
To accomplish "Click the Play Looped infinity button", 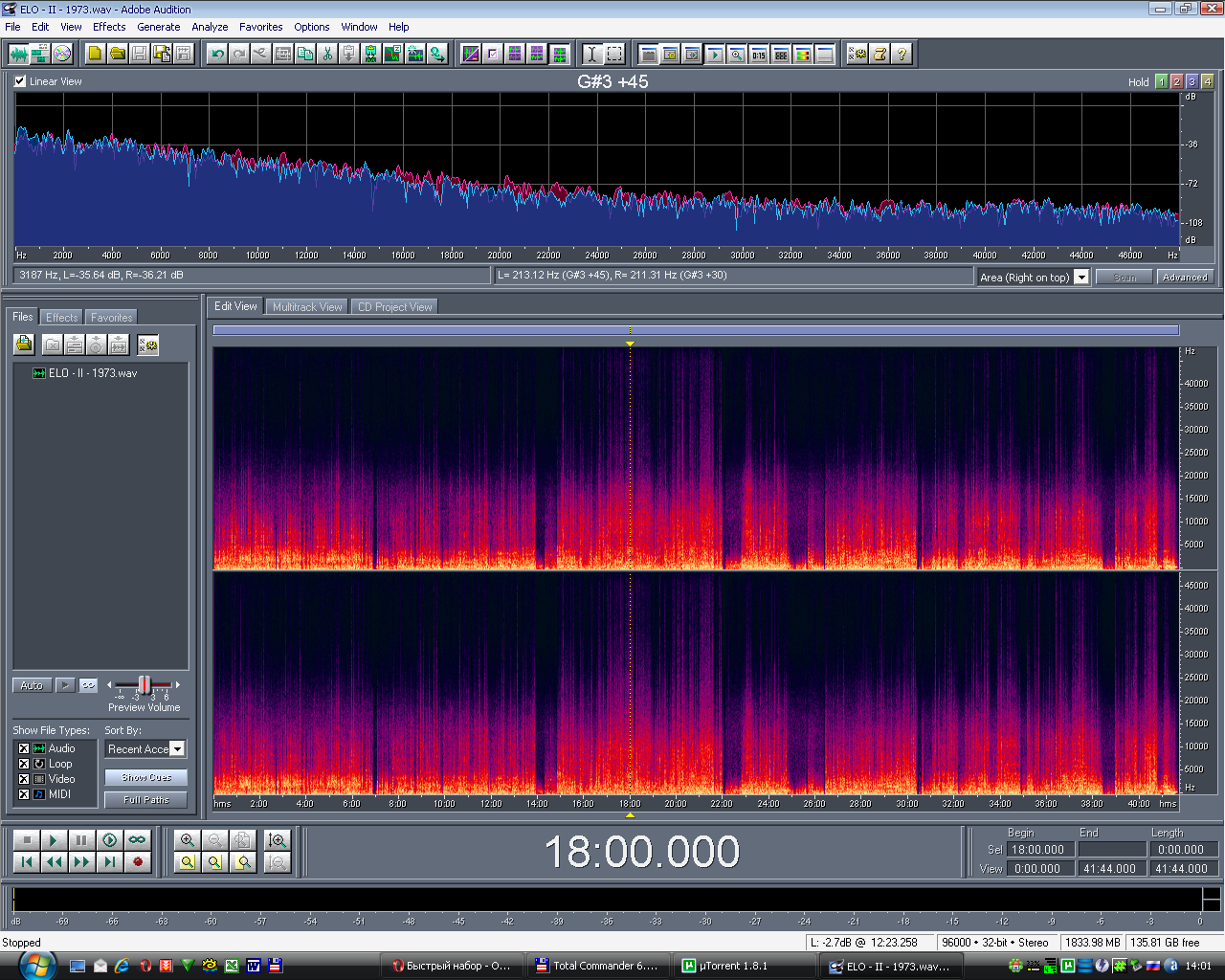I will tap(138, 840).
